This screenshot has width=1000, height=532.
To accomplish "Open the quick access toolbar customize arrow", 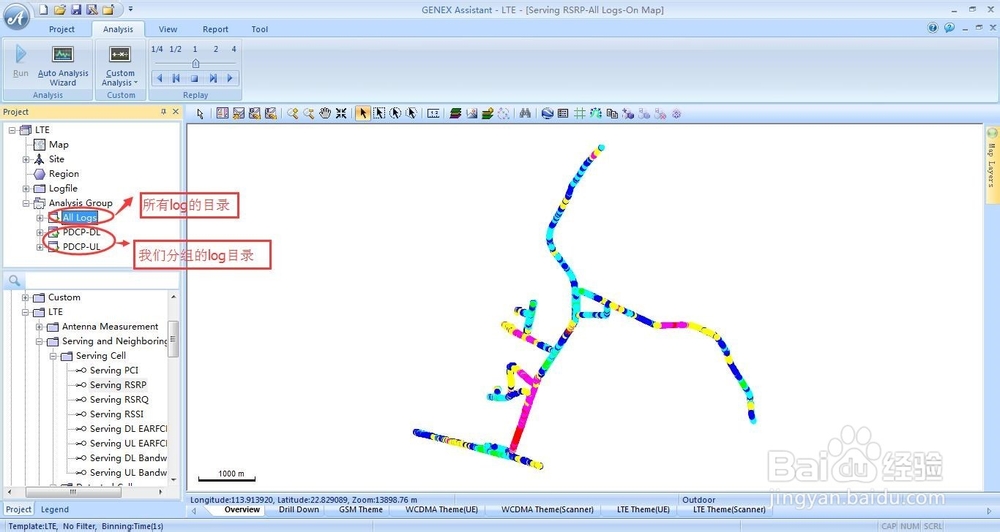I will pyautogui.click(x=131, y=10).
